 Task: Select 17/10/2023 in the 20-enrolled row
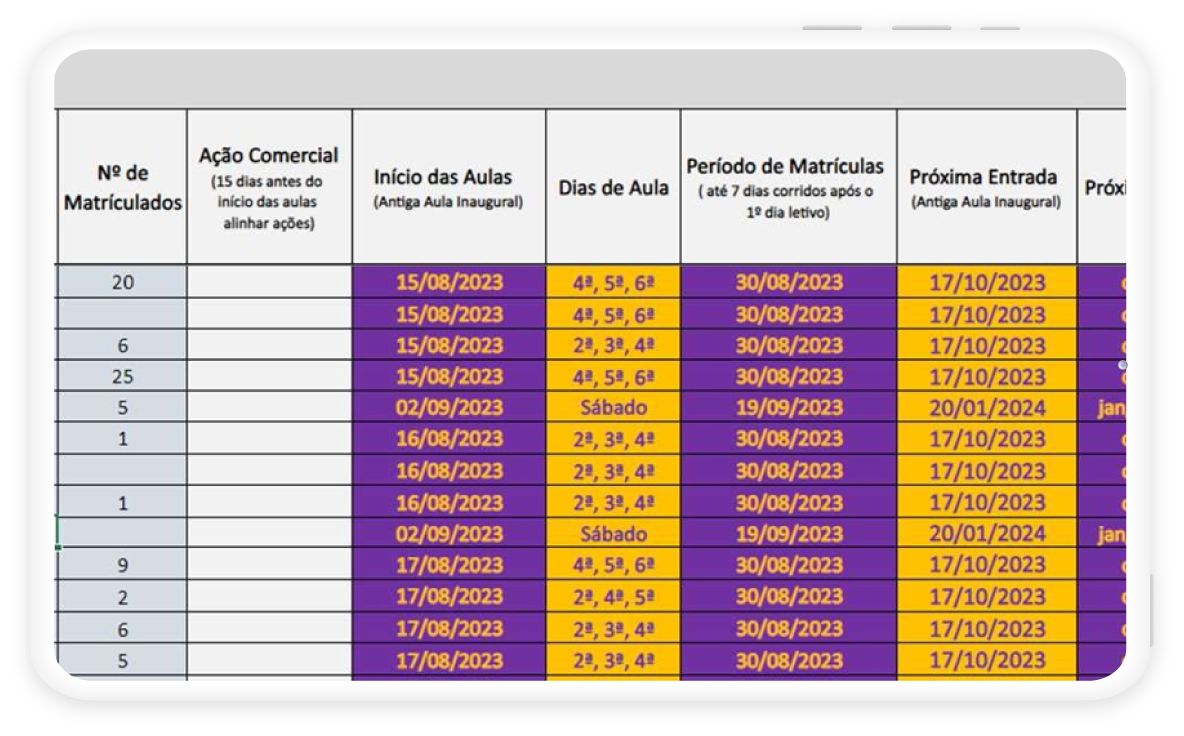click(987, 282)
